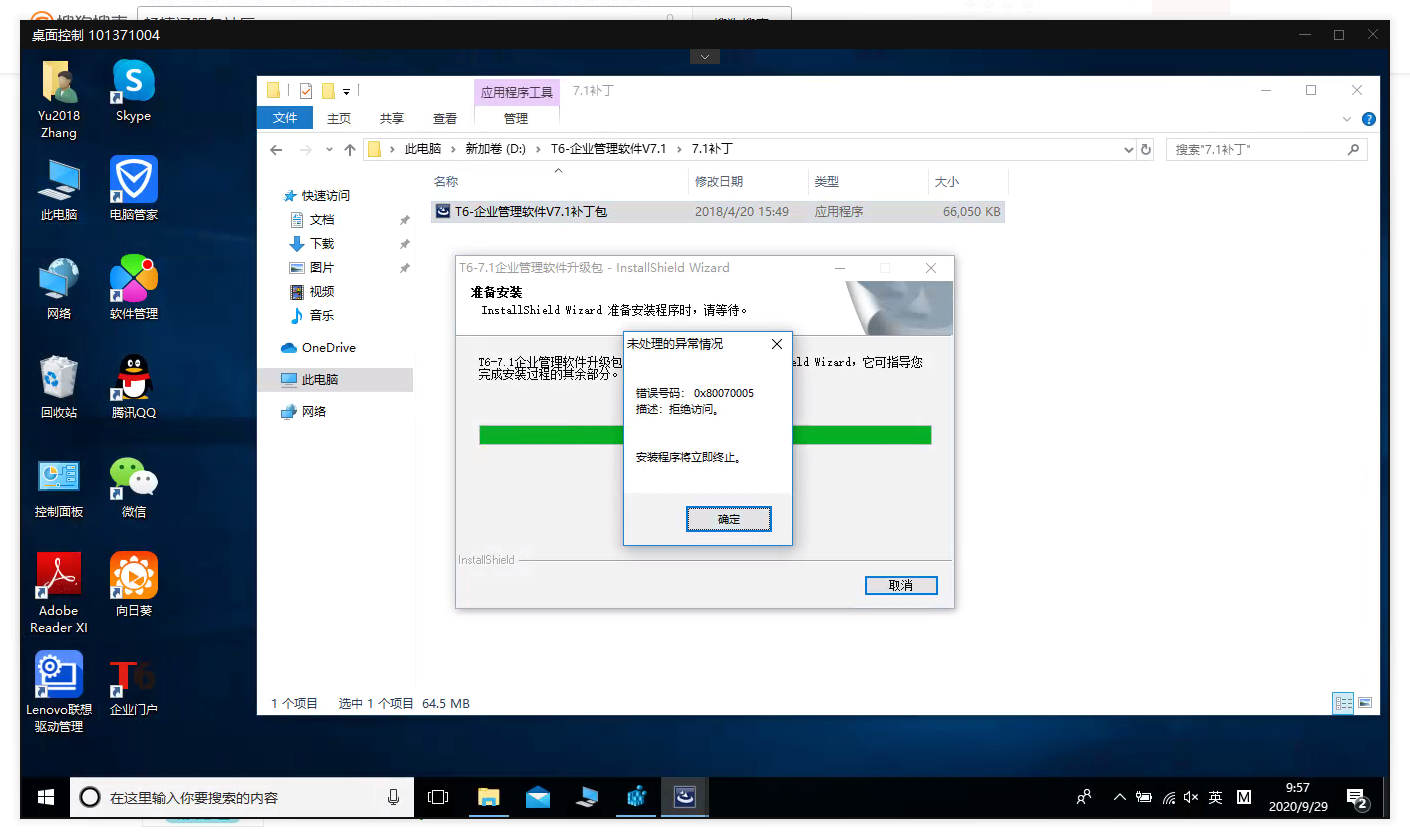Launch 软件管理 desktop shortcut
This screenshot has width=1410, height=839.
pyautogui.click(x=133, y=288)
